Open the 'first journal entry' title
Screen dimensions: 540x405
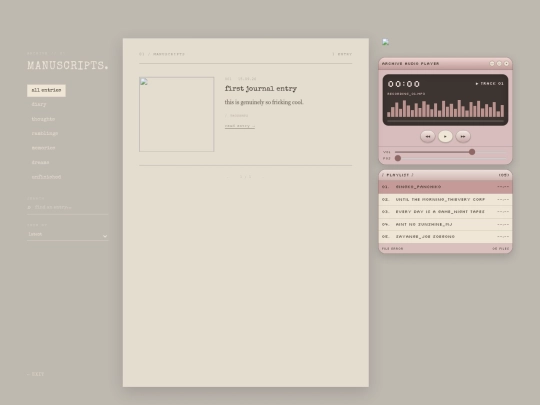[x=261, y=89]
